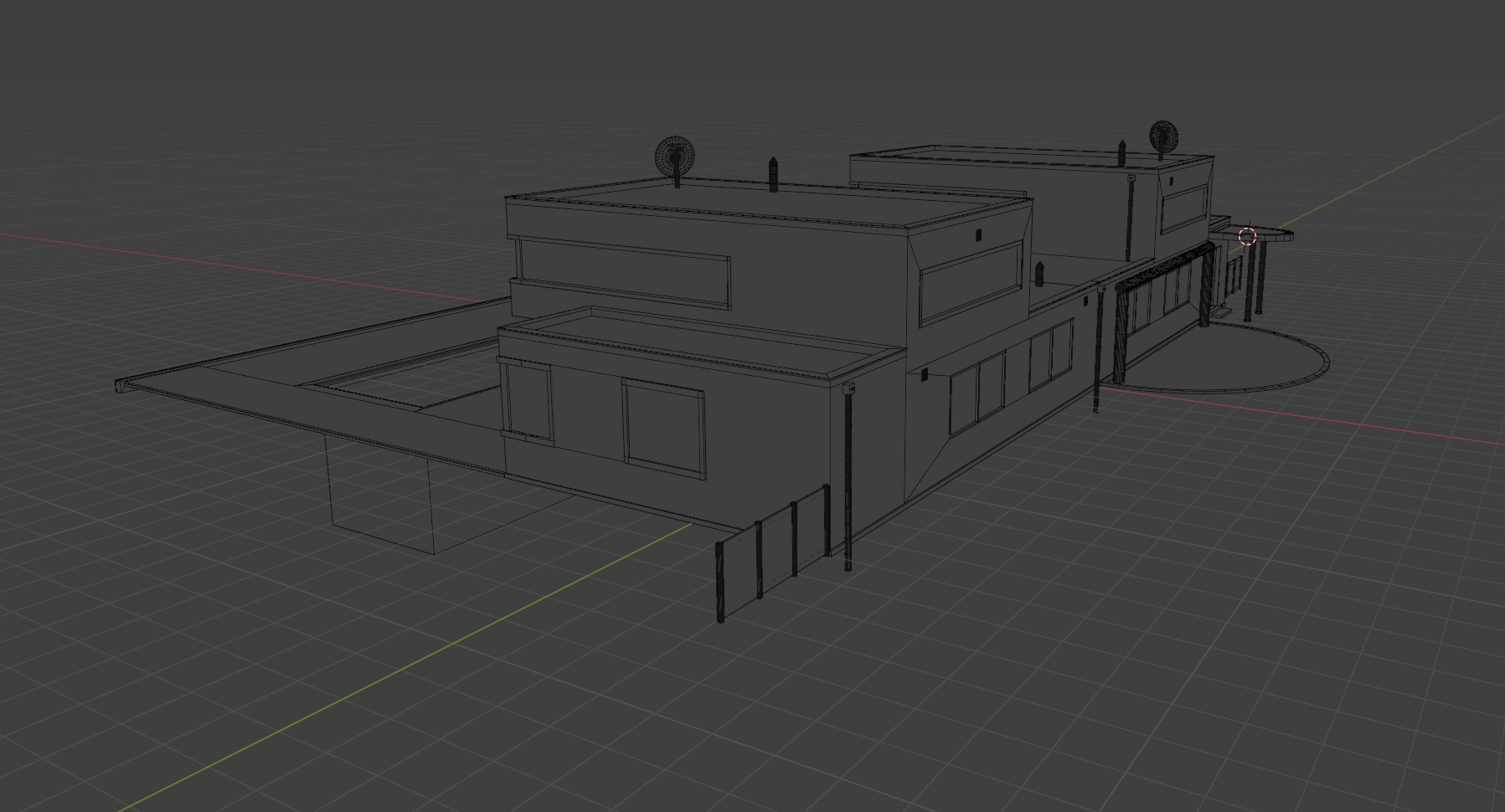Image resolution: width=1505 pixels, height=812 pixels.
Task: Click the red-white 3D cursor circle
Action: (x=1247, y=236)
